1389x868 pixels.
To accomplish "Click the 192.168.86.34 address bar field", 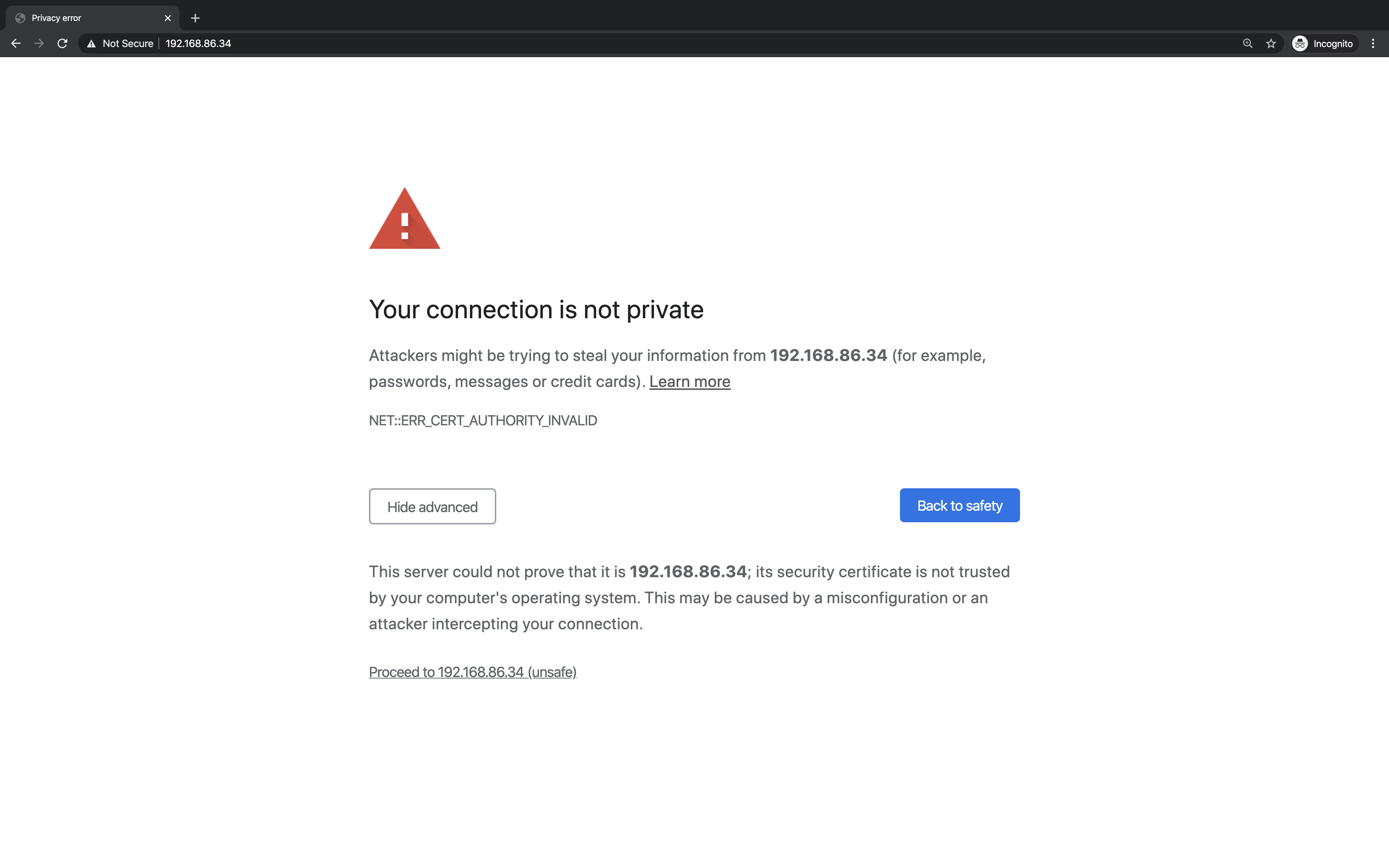I will point(689,44).
